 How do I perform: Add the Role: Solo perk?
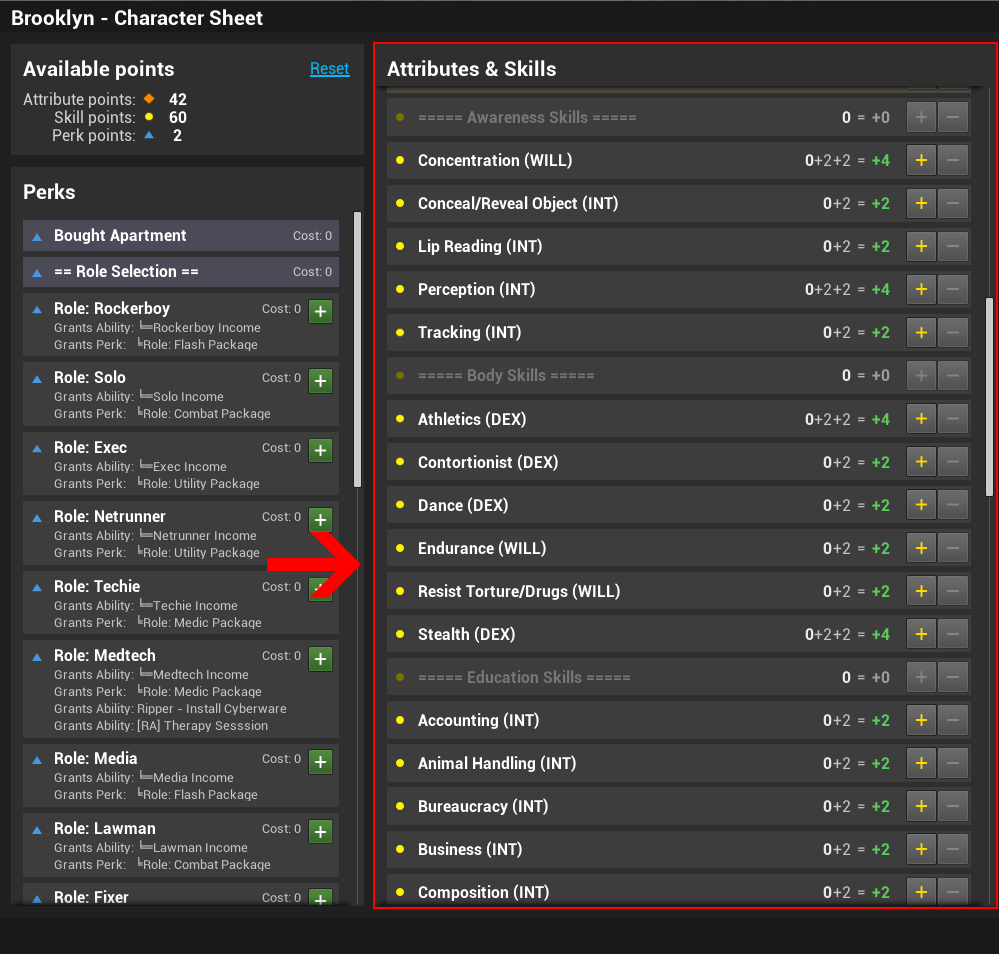(320, 380)
